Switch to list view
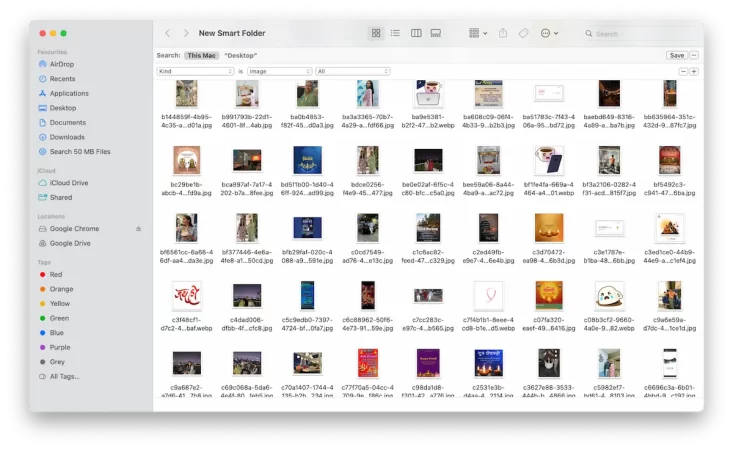The height and width of the screenshot is (450, 733). click(395, 33)
